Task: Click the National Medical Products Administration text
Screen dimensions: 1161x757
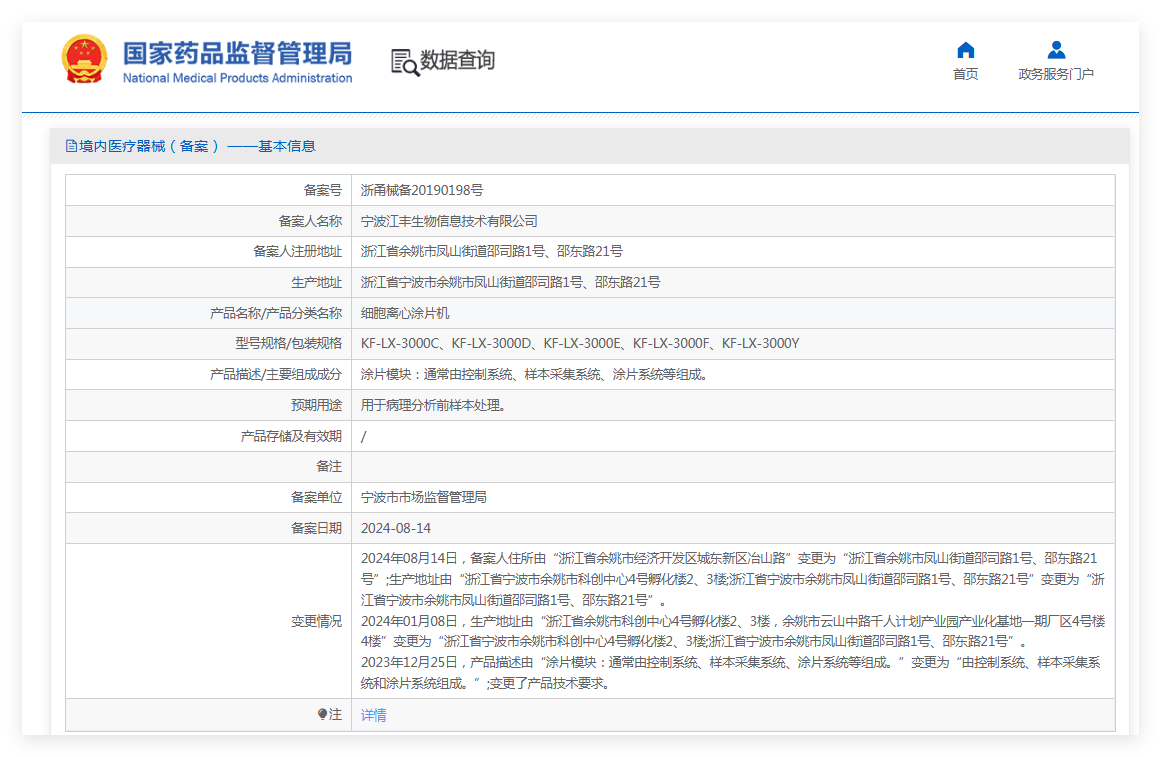Action: [237, 78]
